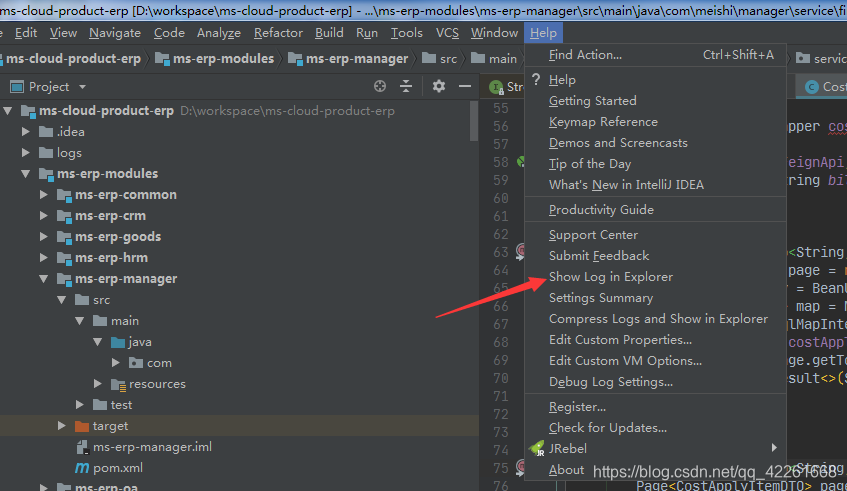This screenshot has height=491, width=847.
Task: Open Project panel settings gear
Action: click(x=439, y=86)
